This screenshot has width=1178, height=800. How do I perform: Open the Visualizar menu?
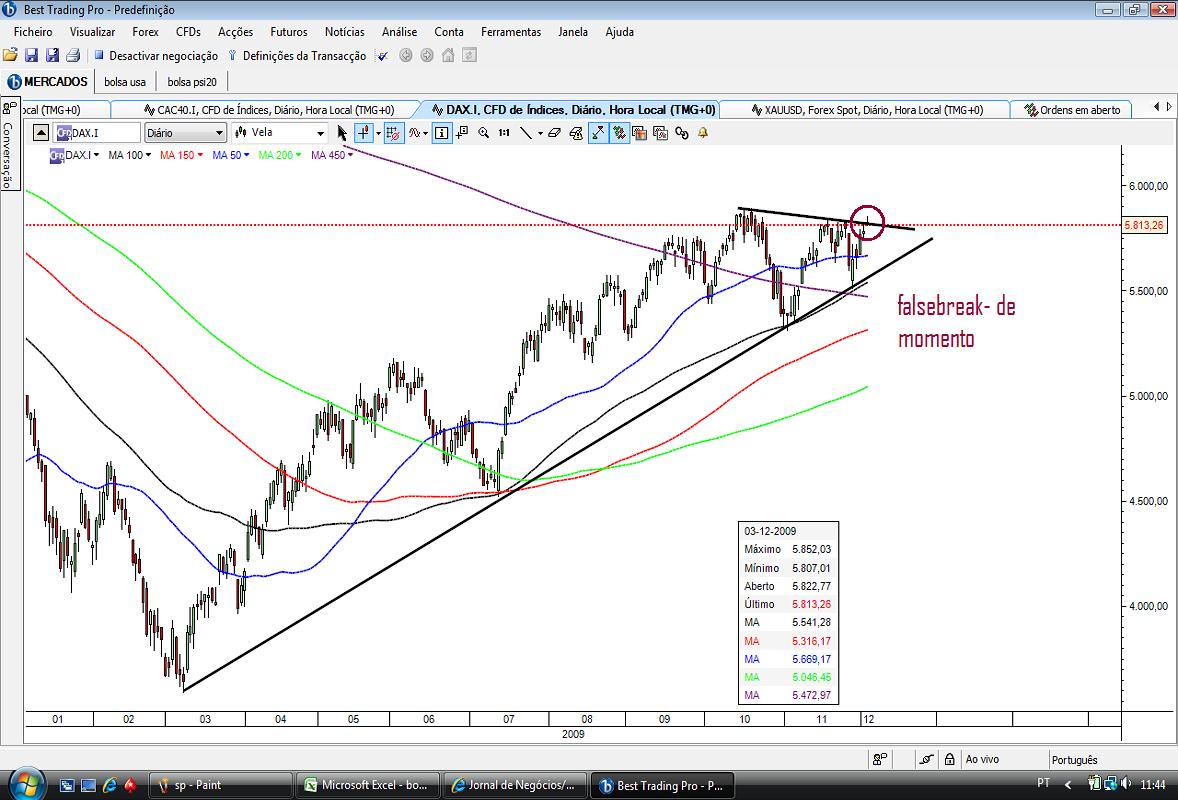[92, 32]
